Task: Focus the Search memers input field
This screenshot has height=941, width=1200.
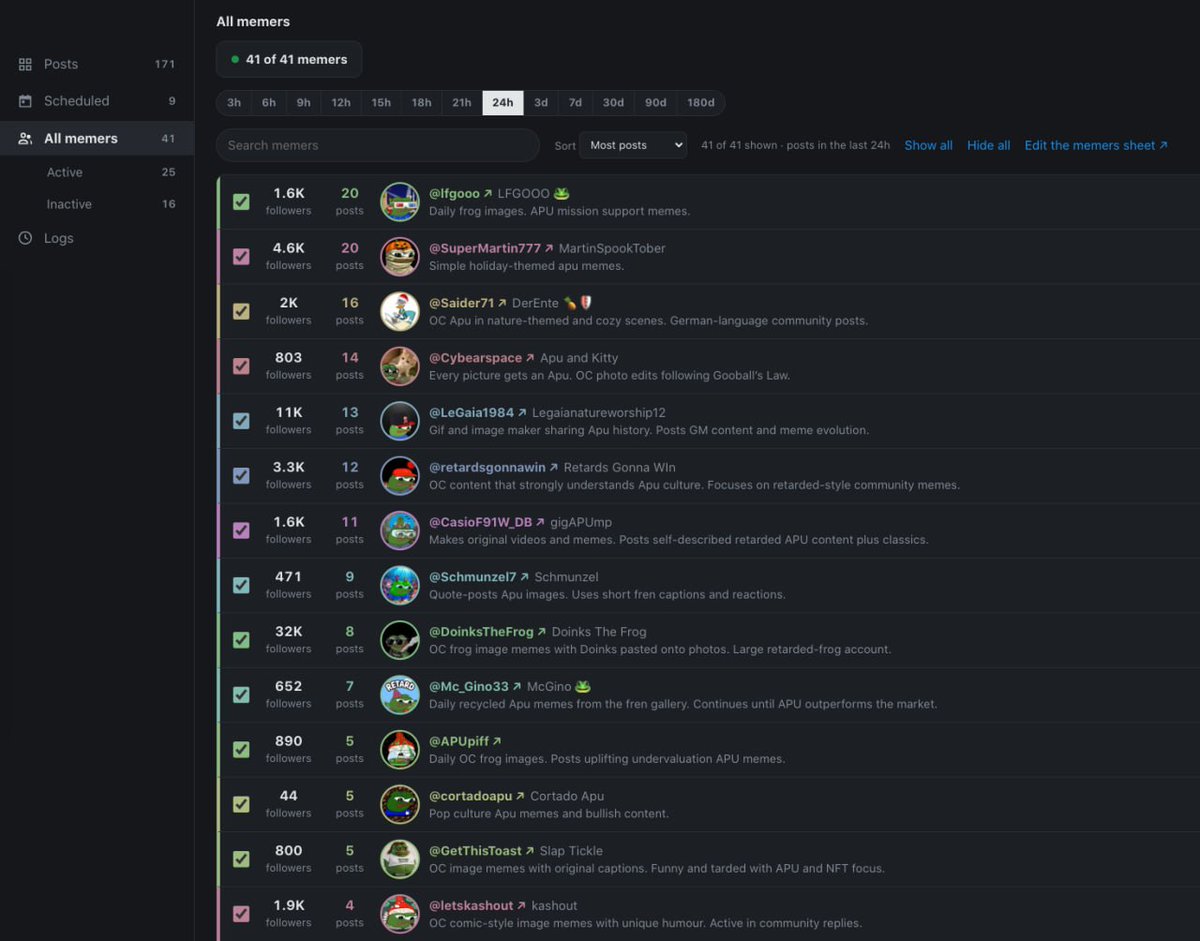Action: coord(378,145)
